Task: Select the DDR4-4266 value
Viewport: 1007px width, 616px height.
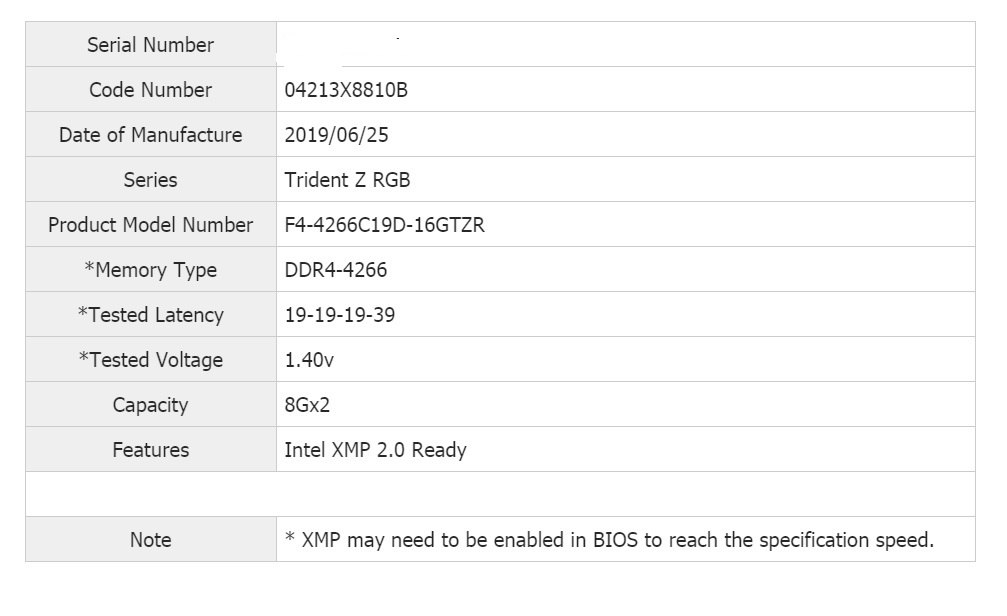Action: pyautogui.click(x=336, y=270)
